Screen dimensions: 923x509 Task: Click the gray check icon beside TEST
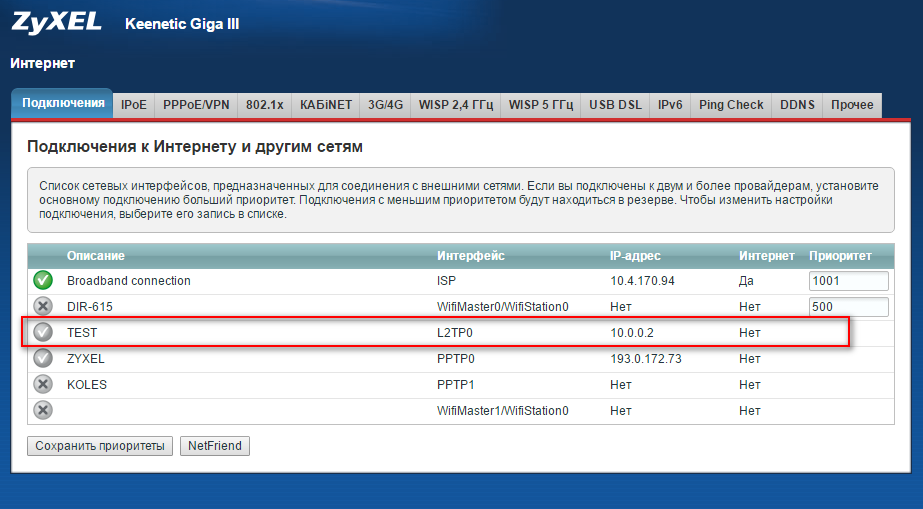coord(43,332)
